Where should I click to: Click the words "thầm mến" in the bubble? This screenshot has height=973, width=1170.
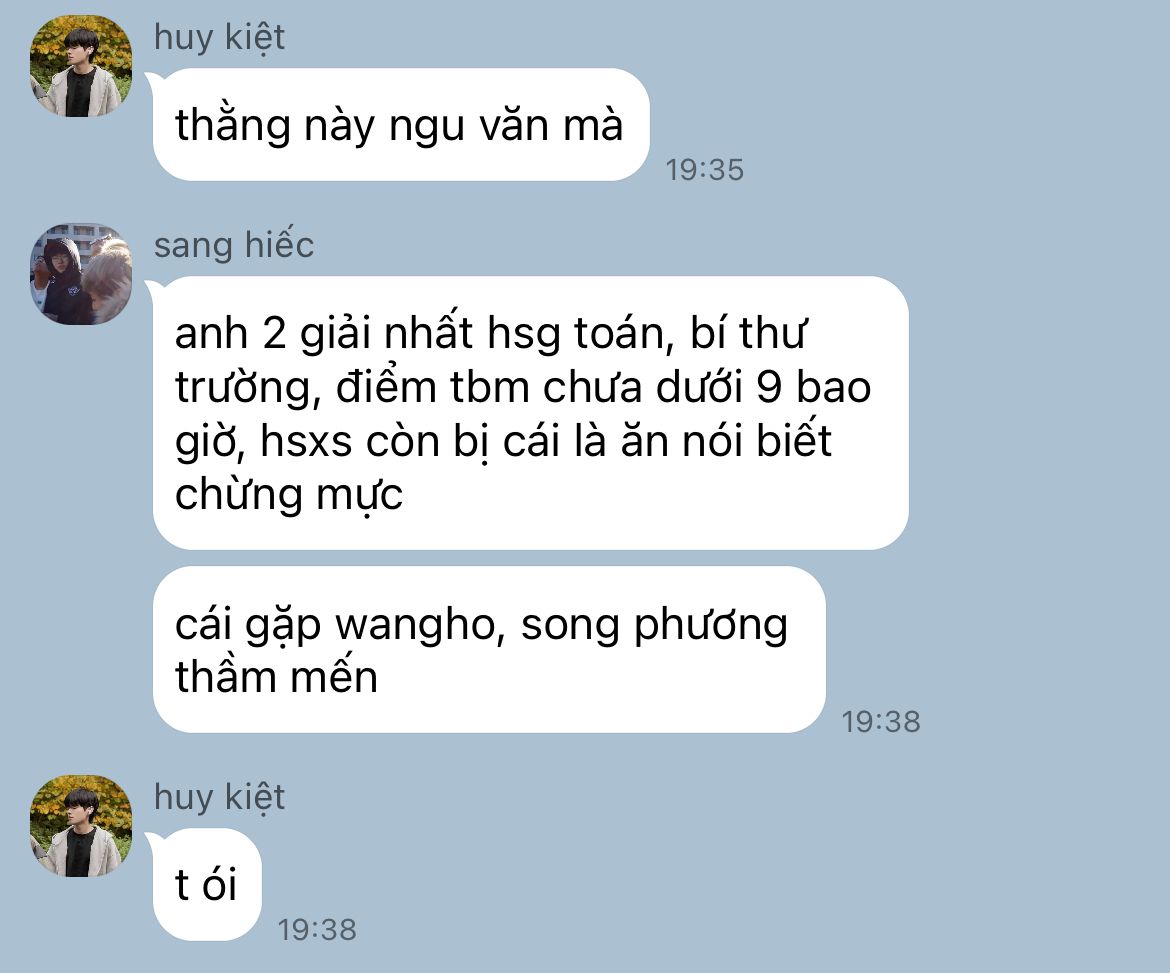tap(276, 677)
